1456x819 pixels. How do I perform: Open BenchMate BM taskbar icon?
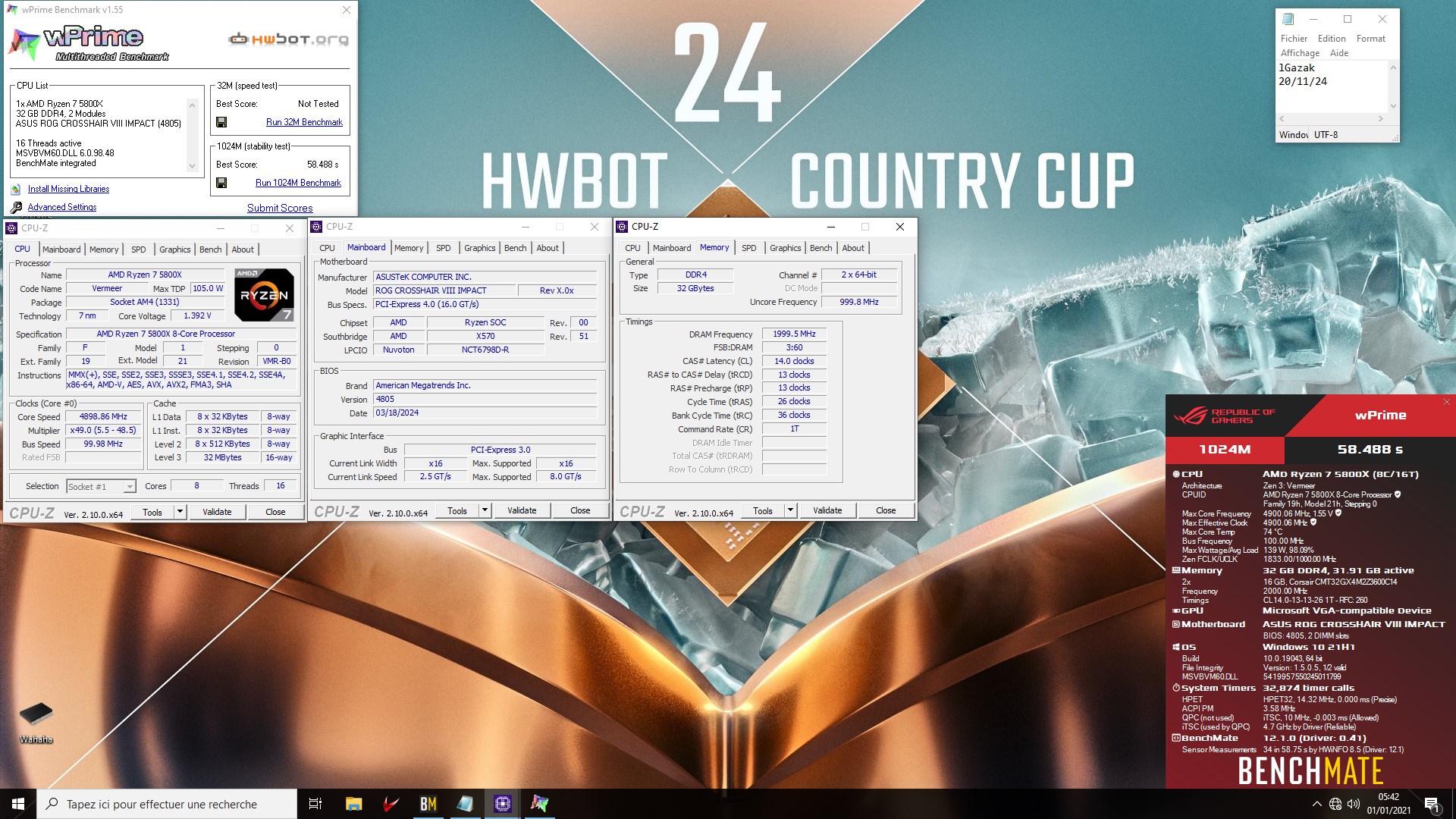click(428, 804)
